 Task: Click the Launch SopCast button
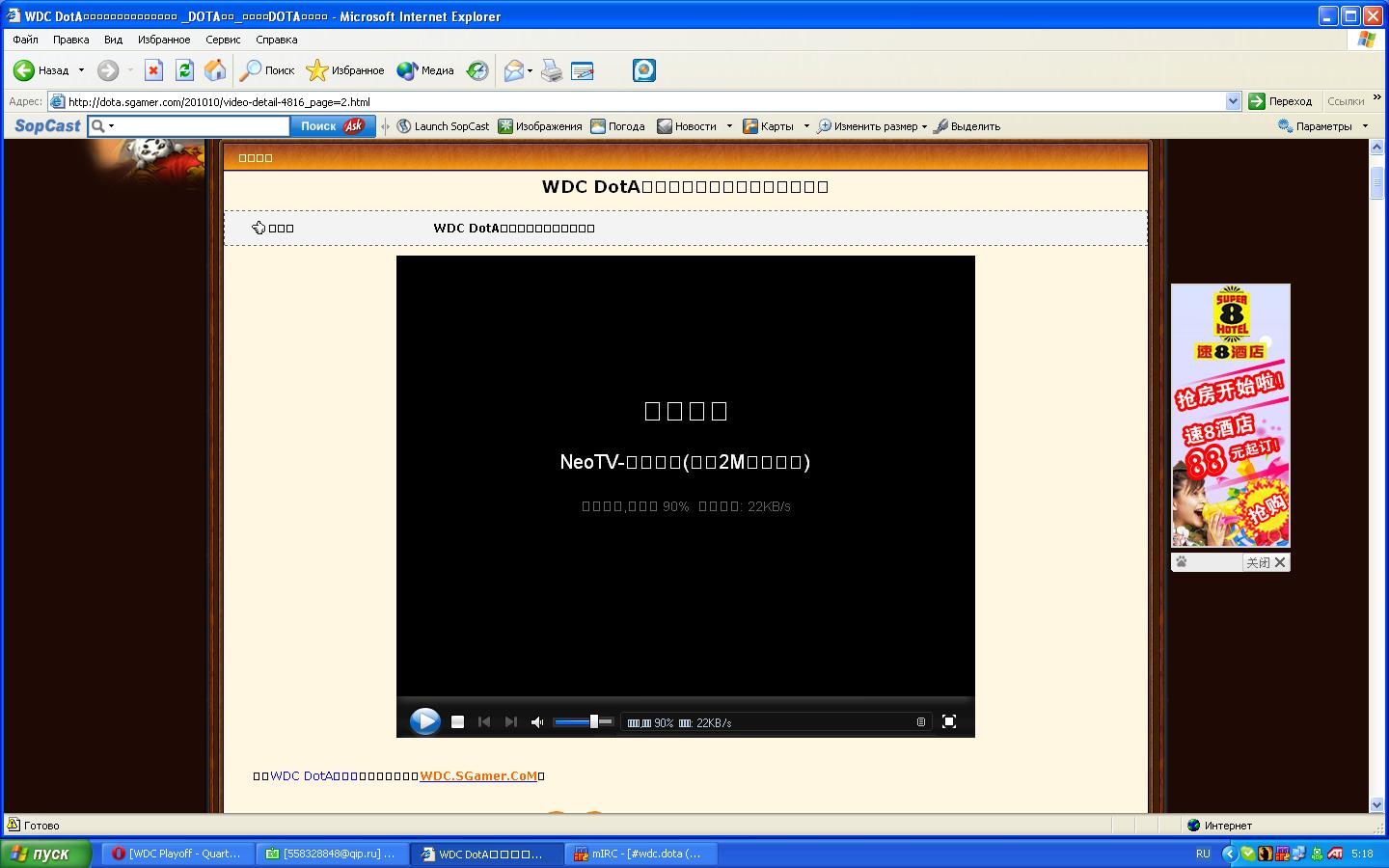coord(443,126)
